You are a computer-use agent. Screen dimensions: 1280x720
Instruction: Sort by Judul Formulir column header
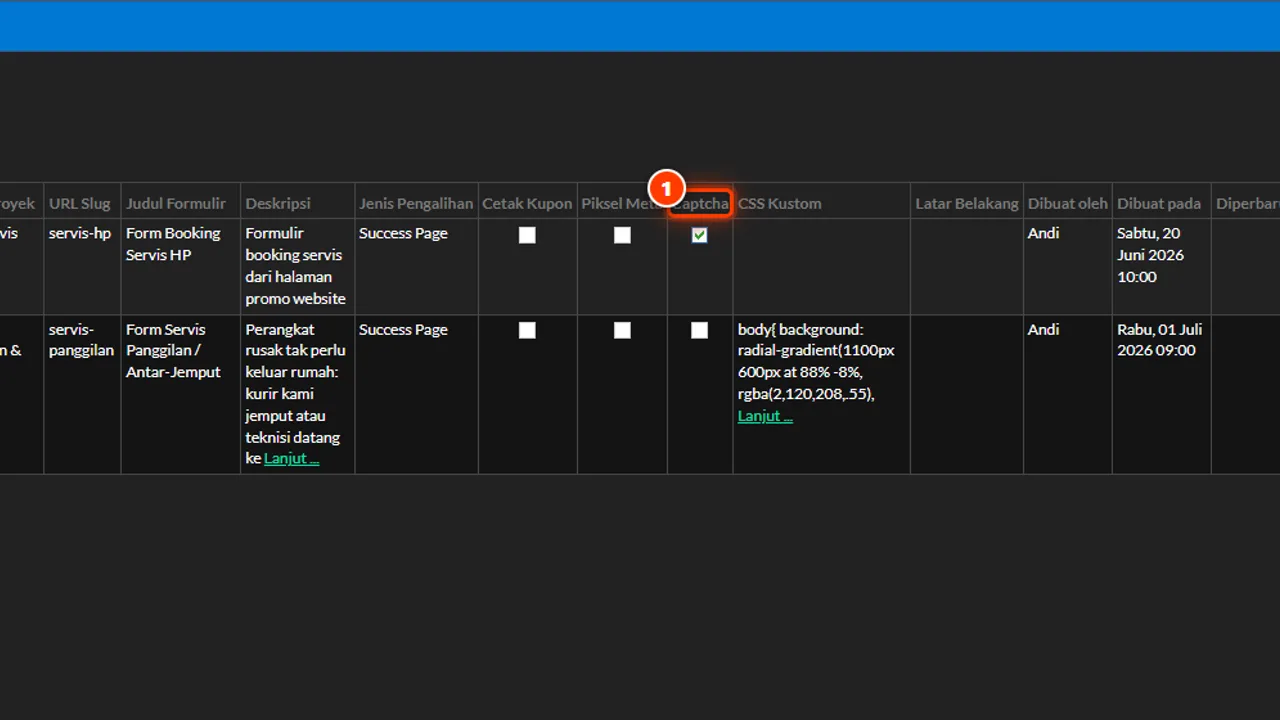pos(176,203)
